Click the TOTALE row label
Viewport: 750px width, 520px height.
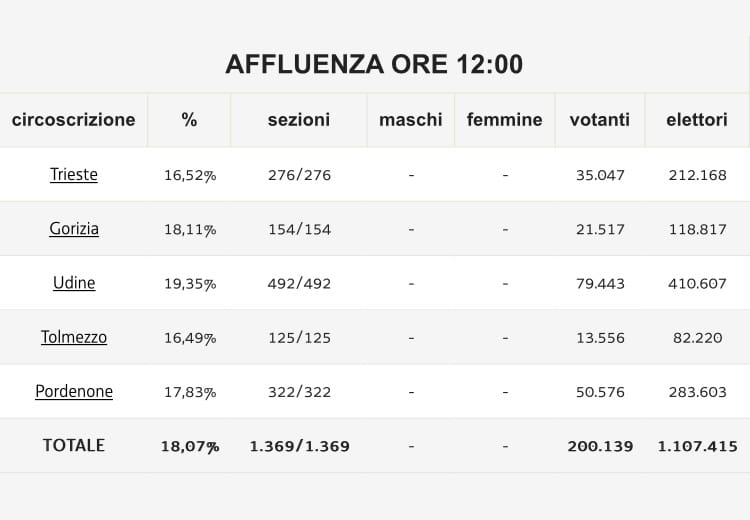coord(74,445)
